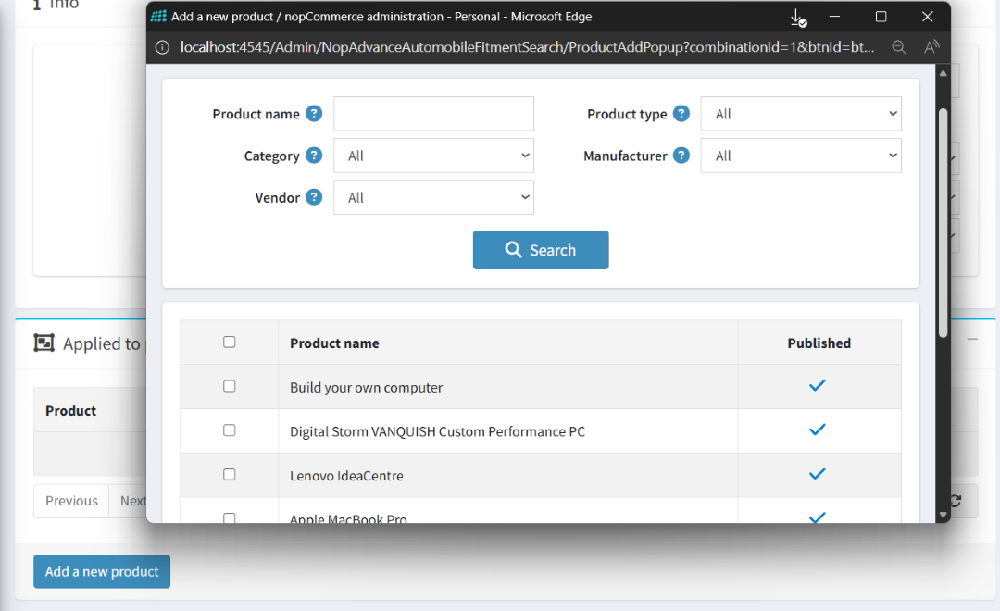Click the Edge downloads icon in title bar
The width and height of the screenshot is (1000, 611).
[798, 17]
